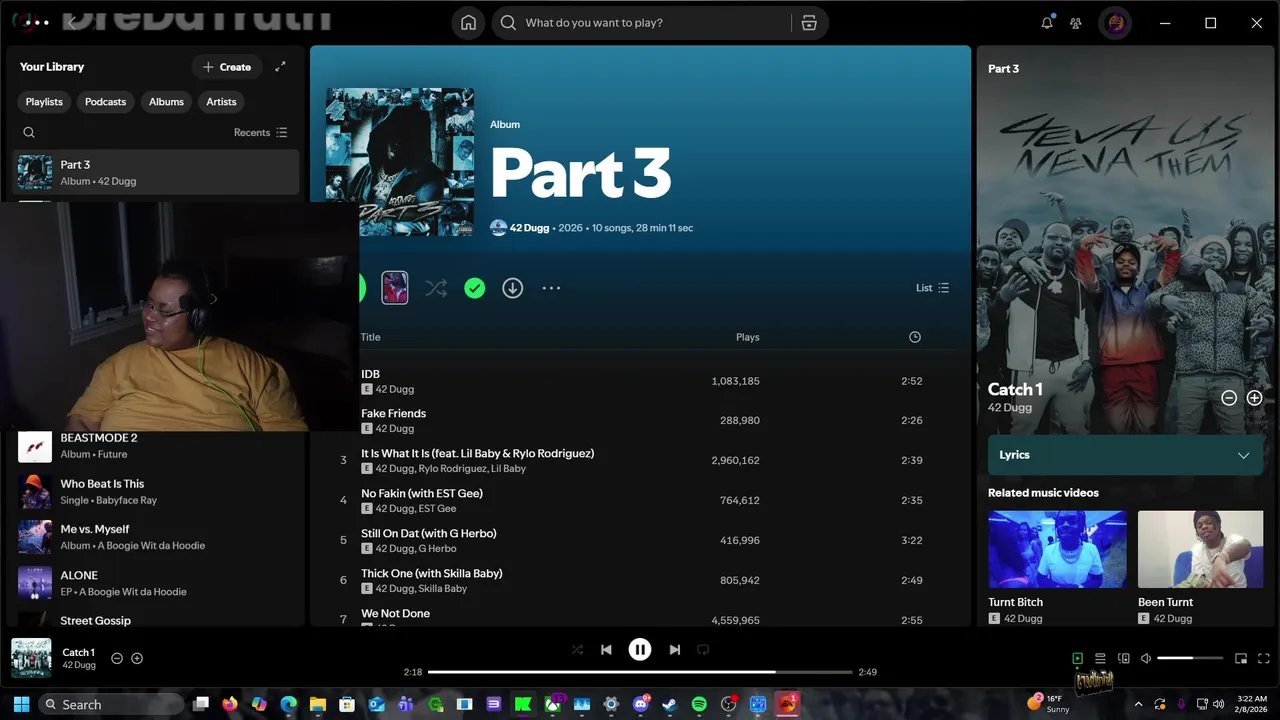1280x720 pixels.
Task: Expand the Lyrics section
Action: coord(1125,455)
